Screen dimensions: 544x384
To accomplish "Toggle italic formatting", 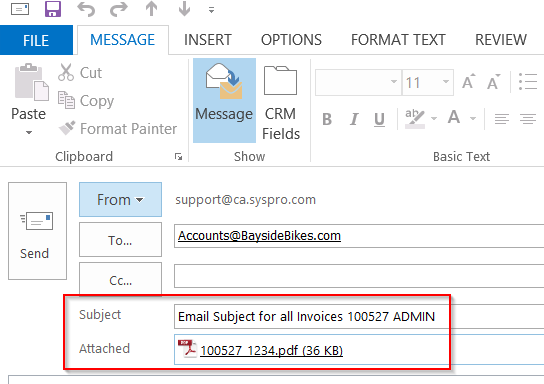I will pyautogui.click(x=354, y=119).
